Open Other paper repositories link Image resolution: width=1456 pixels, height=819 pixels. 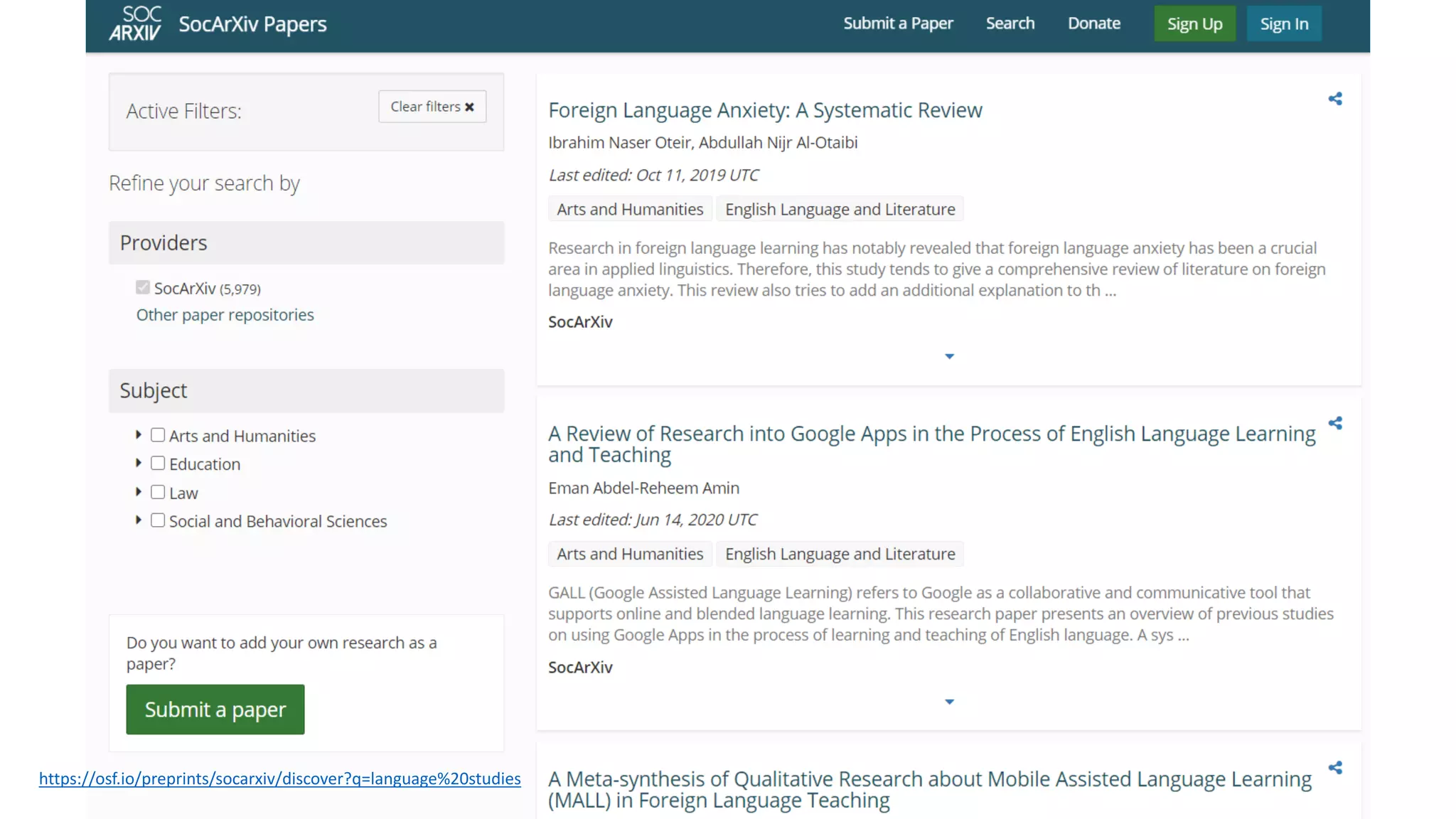coord(225,315)
